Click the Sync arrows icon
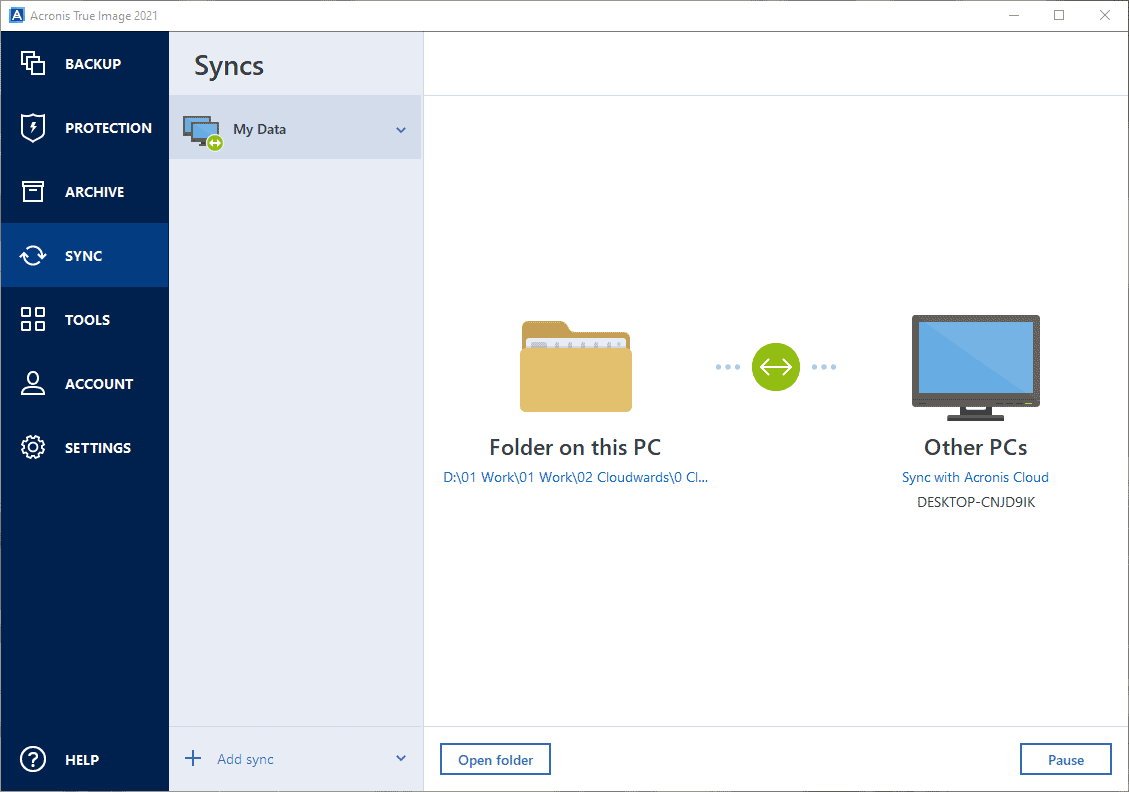 pos(32,256)
